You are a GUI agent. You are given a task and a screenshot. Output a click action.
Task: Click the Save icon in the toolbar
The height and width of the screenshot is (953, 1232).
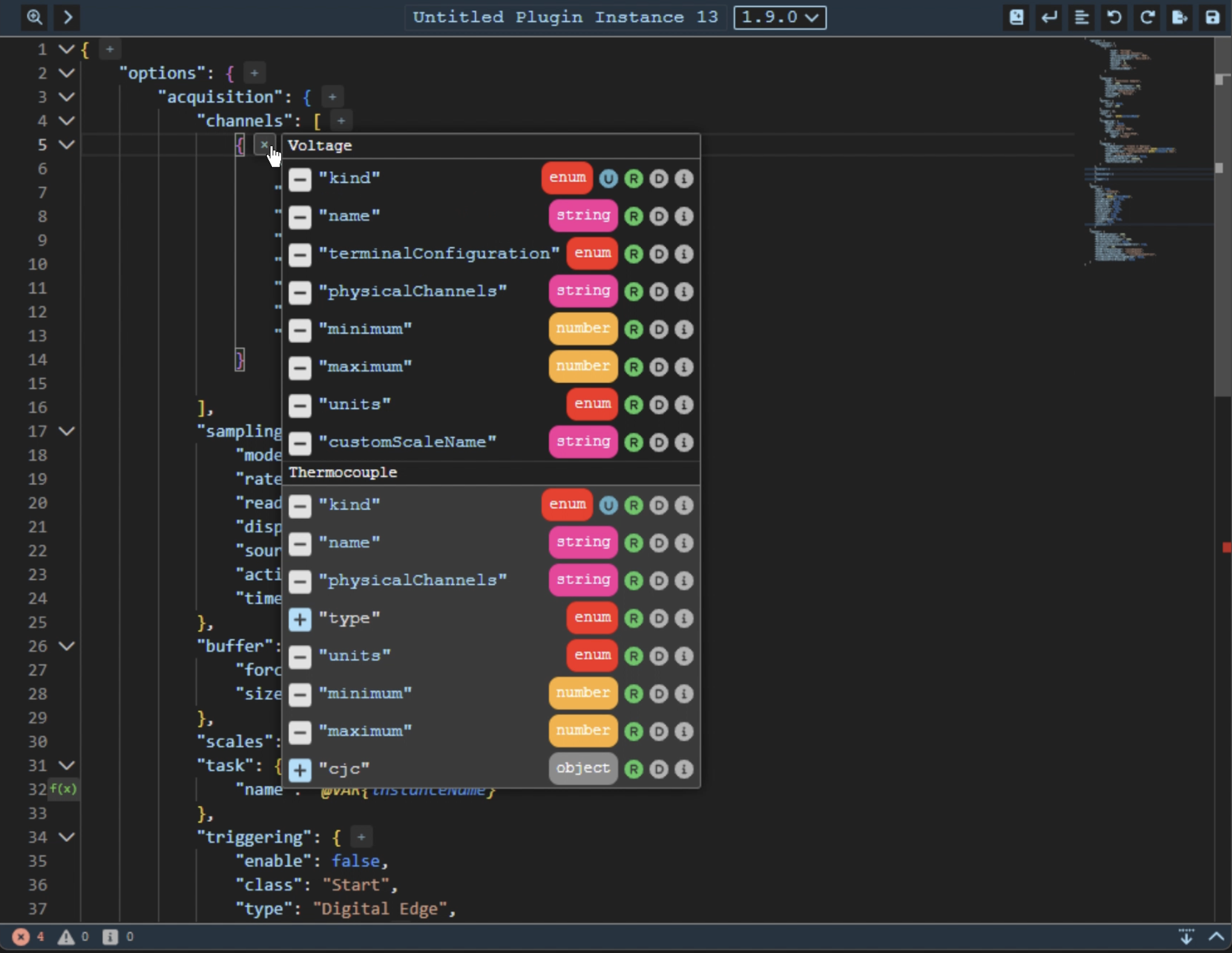click(x=1212, y=17)
